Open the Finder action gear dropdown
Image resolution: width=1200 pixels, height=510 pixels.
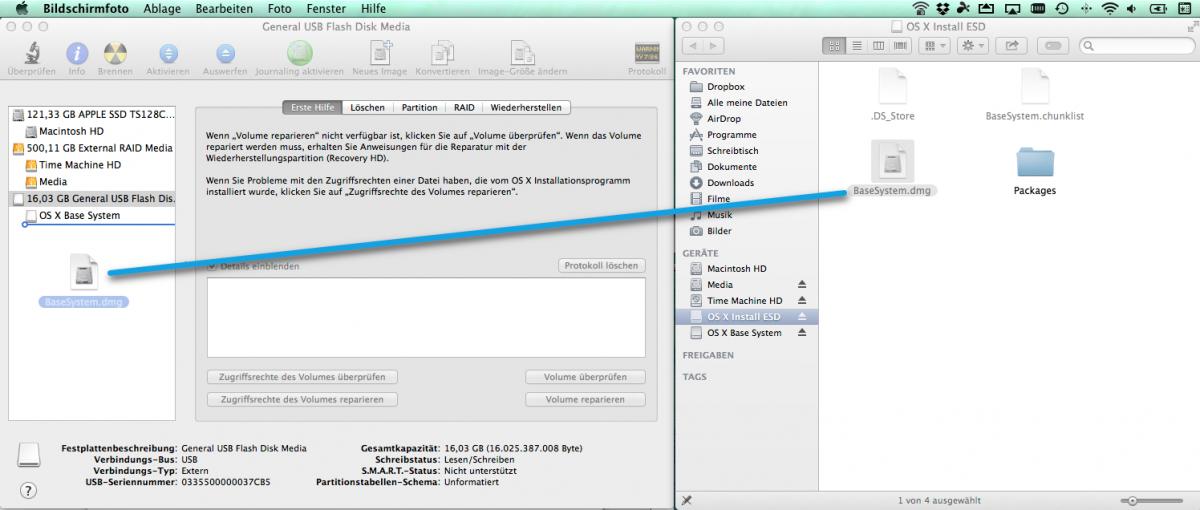[x=973, y=45]
